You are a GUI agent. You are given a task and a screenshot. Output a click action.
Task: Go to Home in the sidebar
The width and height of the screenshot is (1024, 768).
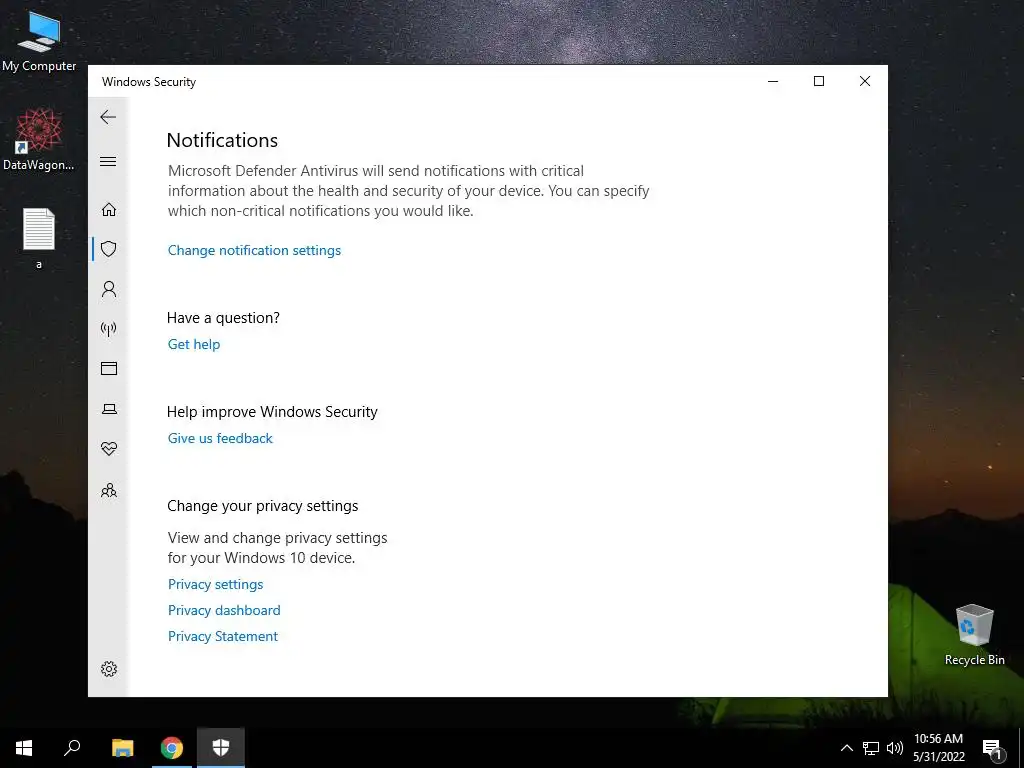[109, 210]
